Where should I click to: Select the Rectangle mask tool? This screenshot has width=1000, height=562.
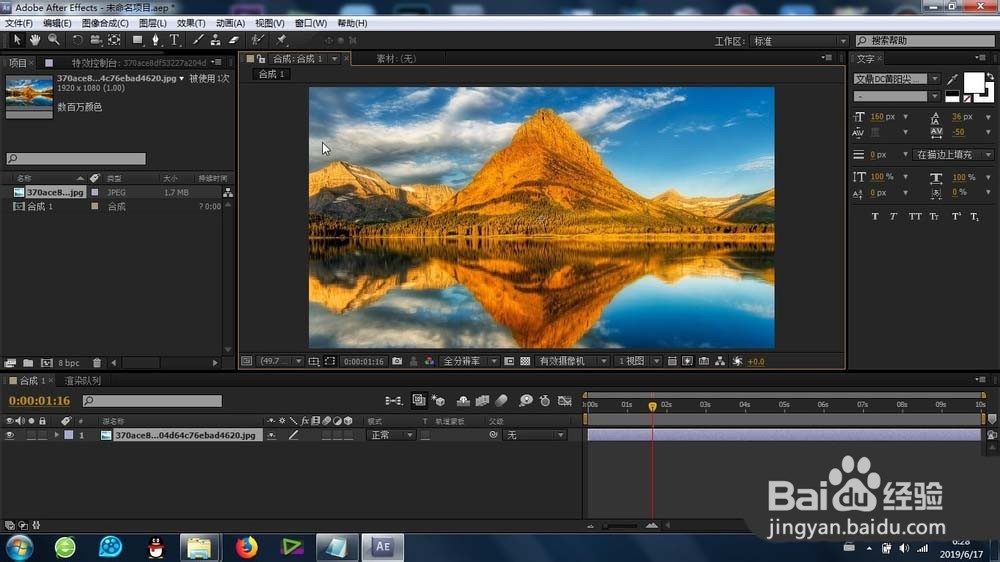click(x=137, y=40)
